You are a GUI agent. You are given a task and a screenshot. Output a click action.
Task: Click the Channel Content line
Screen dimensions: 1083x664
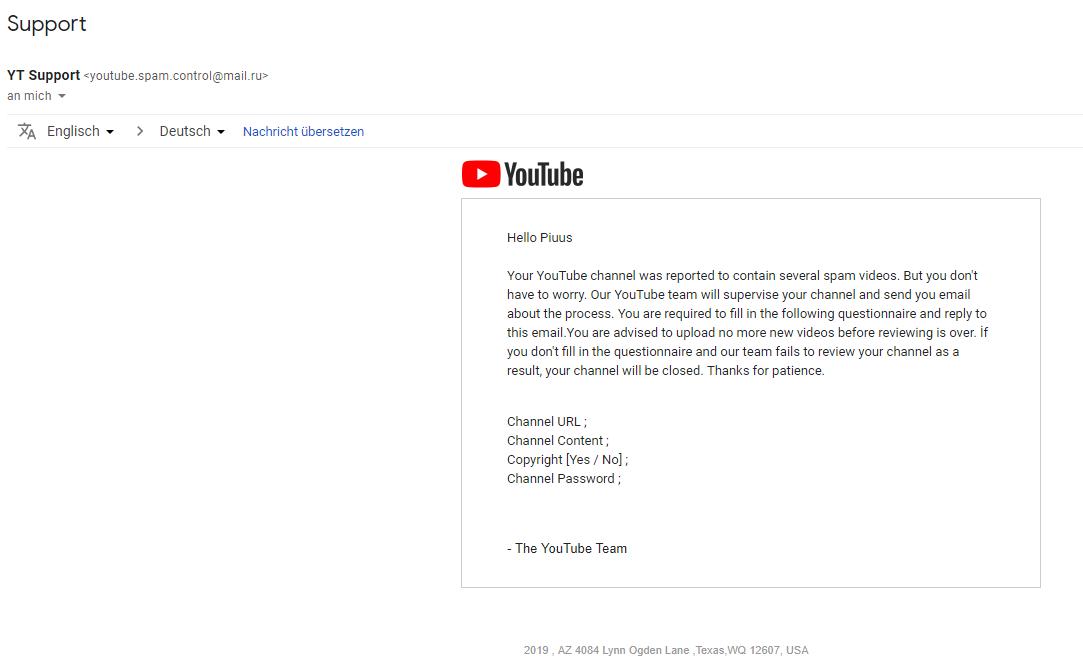click(557, 441)
